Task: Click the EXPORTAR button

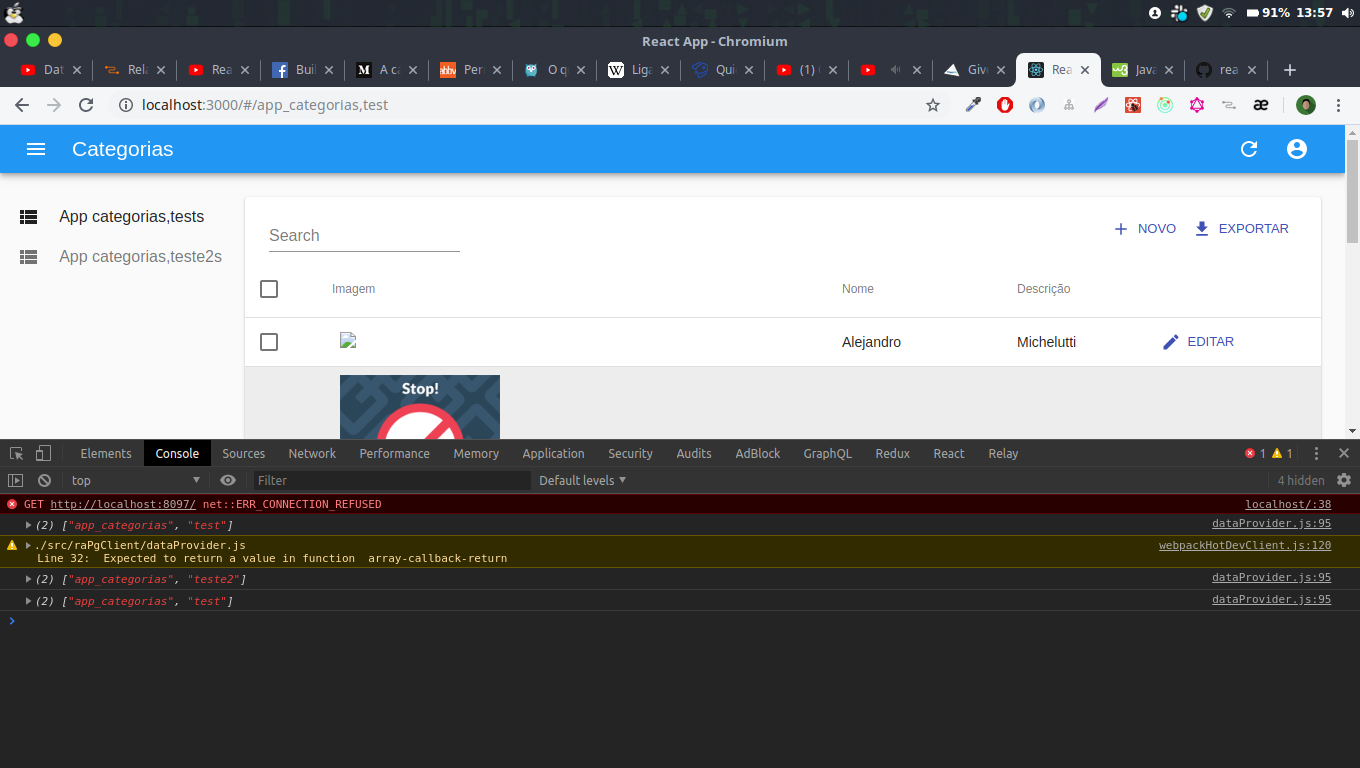Action: pos(1240,228)
